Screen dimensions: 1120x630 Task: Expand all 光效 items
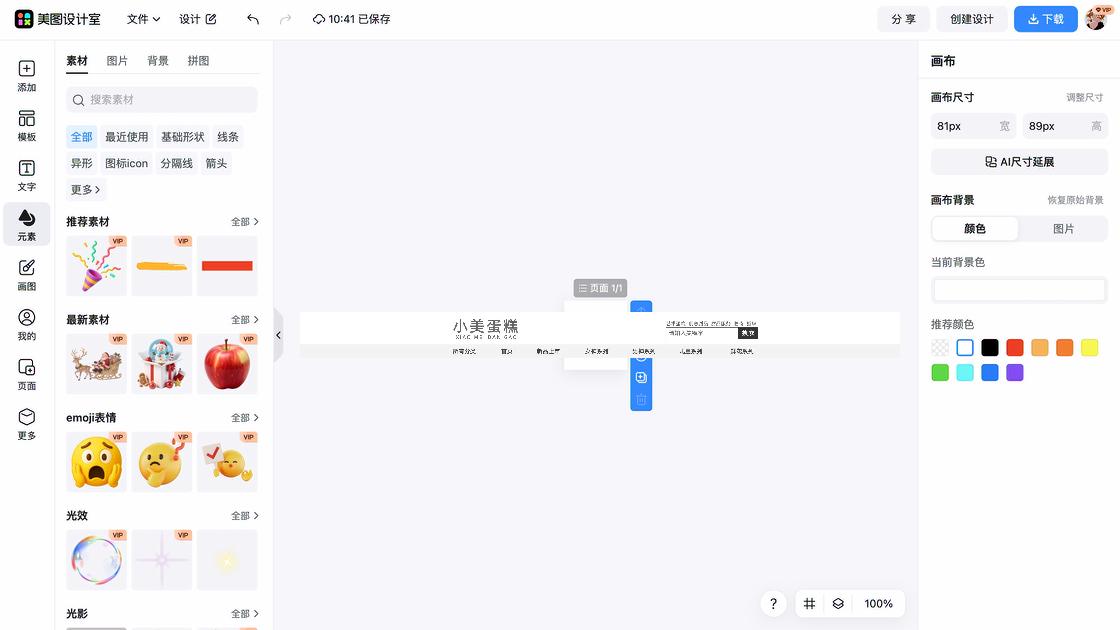[244, 516]
